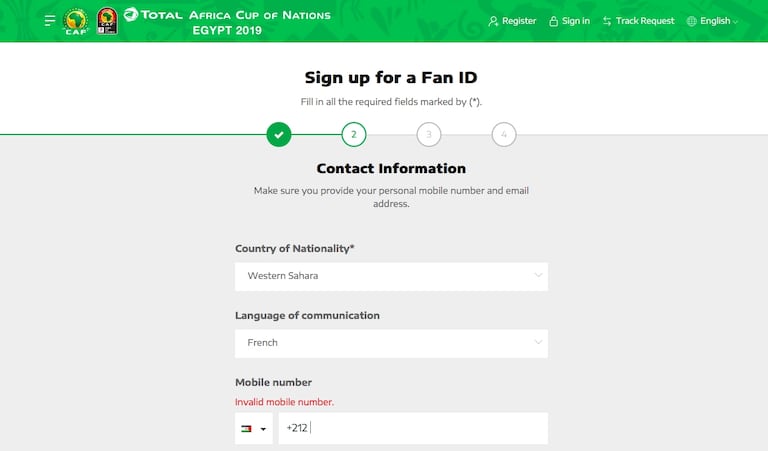Go to step 4 in progress tracker

pyautogui.click(x=504, y=134)
